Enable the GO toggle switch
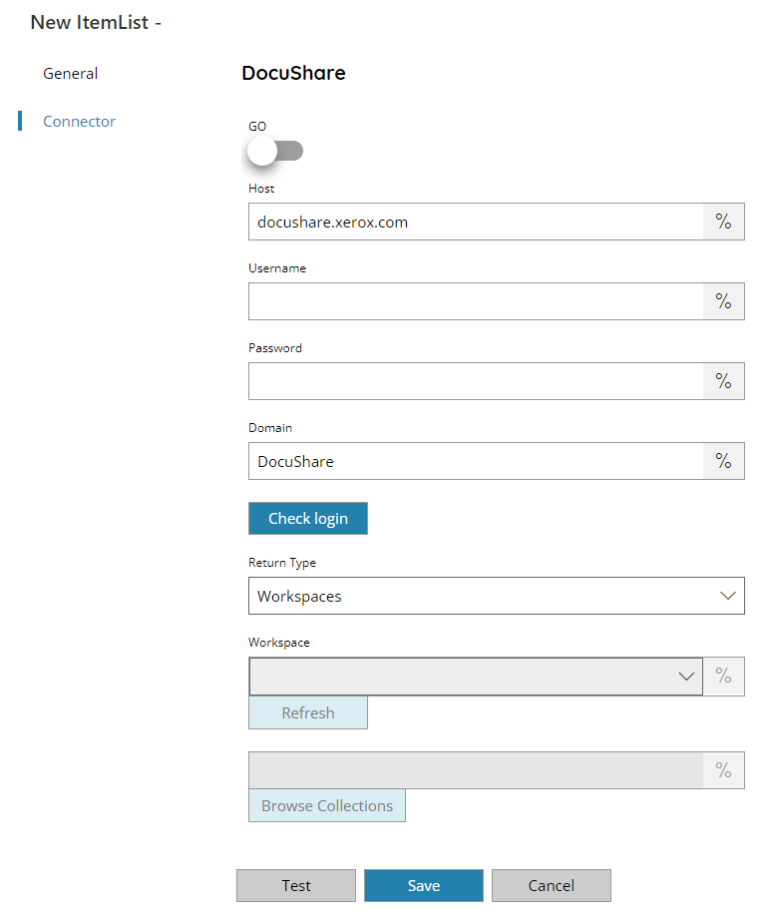This screenshot has width=768, height=922. 266,150
